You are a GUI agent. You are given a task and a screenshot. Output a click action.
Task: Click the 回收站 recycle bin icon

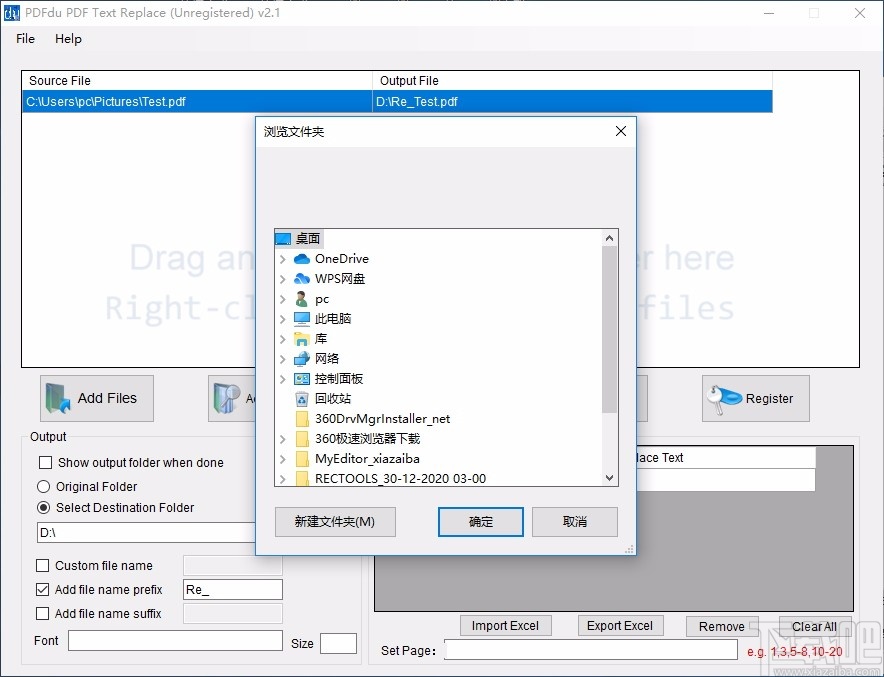(x=303, y=398)
